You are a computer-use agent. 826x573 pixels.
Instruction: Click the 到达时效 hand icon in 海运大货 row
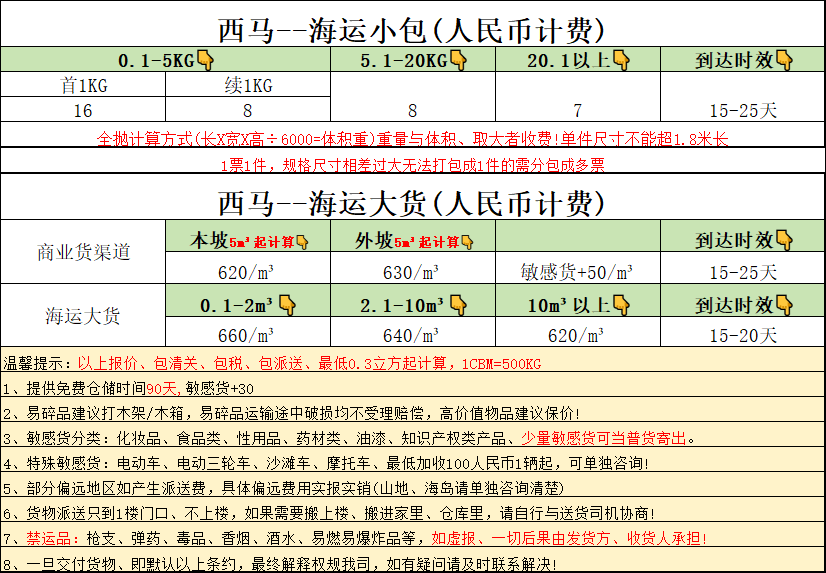783,304
